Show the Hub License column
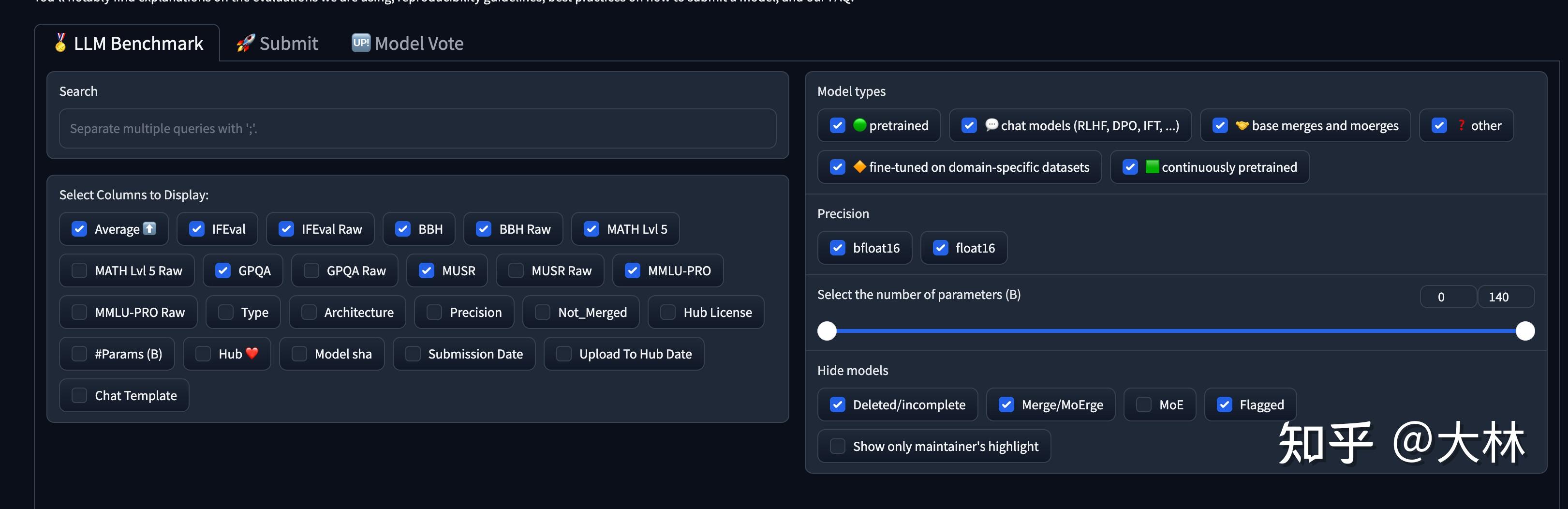 tap(668, 313)
